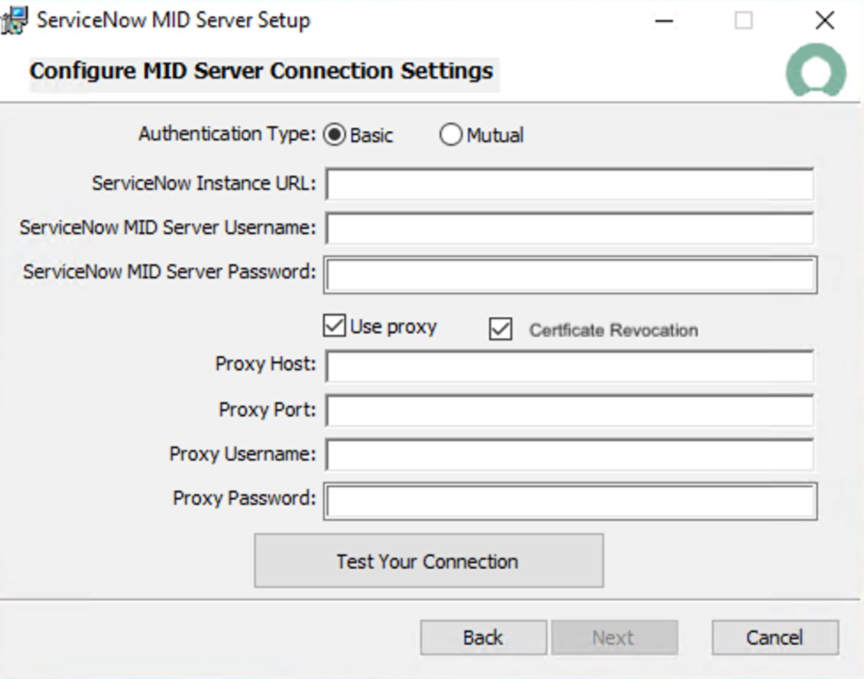The width and height of the screenshot is (864, 679).
Task: Close the ServiceNow MID Server Setup window
Action: 824,21
